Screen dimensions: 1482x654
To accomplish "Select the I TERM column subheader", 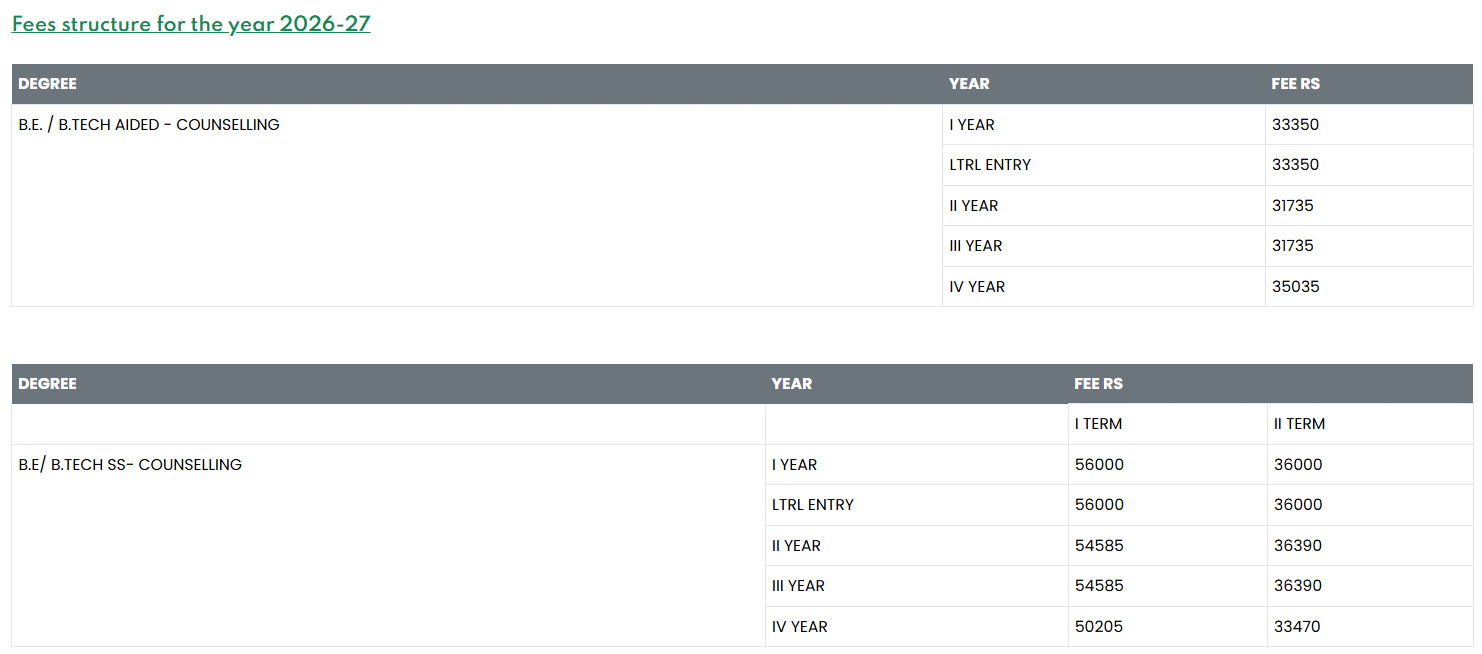I will click(1098, 424).
